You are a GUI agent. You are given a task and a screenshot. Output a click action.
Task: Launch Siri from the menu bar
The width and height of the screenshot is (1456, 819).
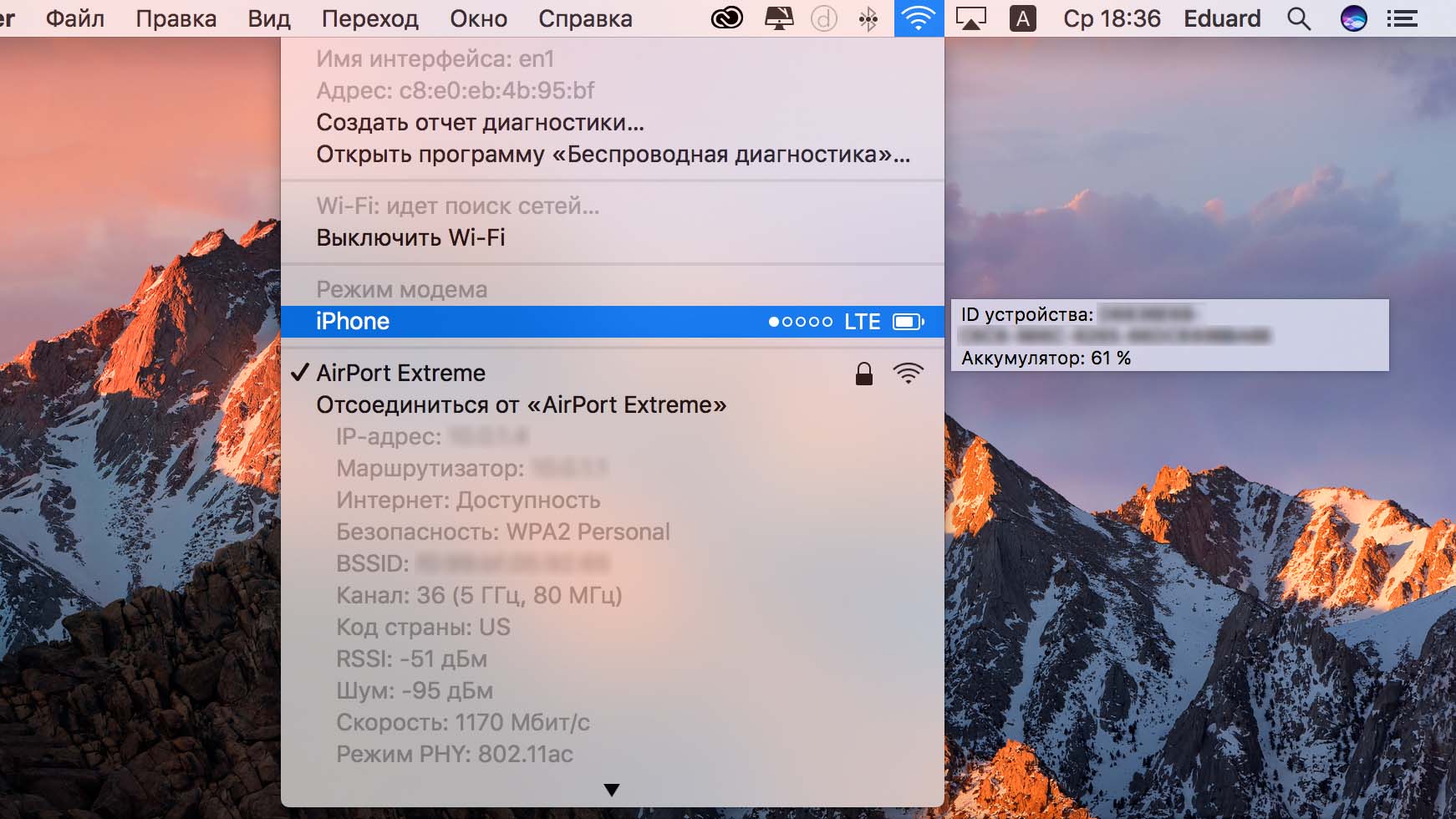click(1353, 18)
